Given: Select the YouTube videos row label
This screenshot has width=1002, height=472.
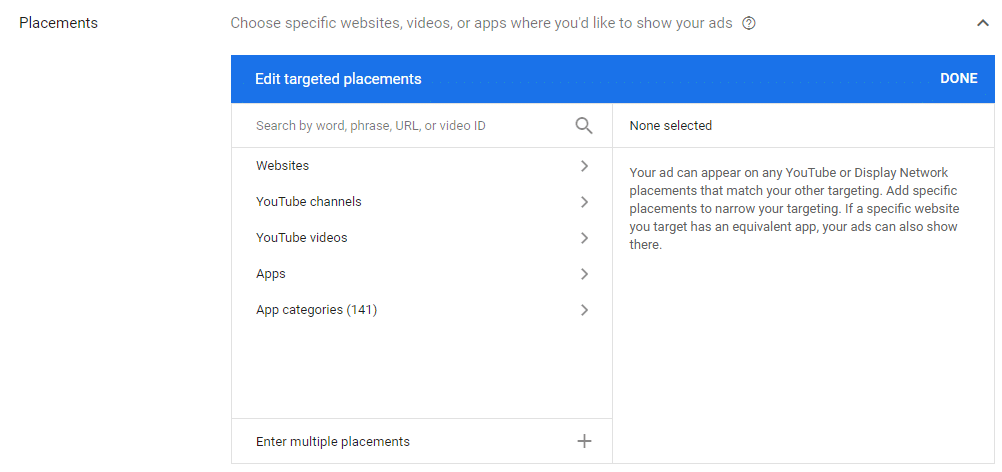Looking at the screenshot, I should [x=302, y=238].
